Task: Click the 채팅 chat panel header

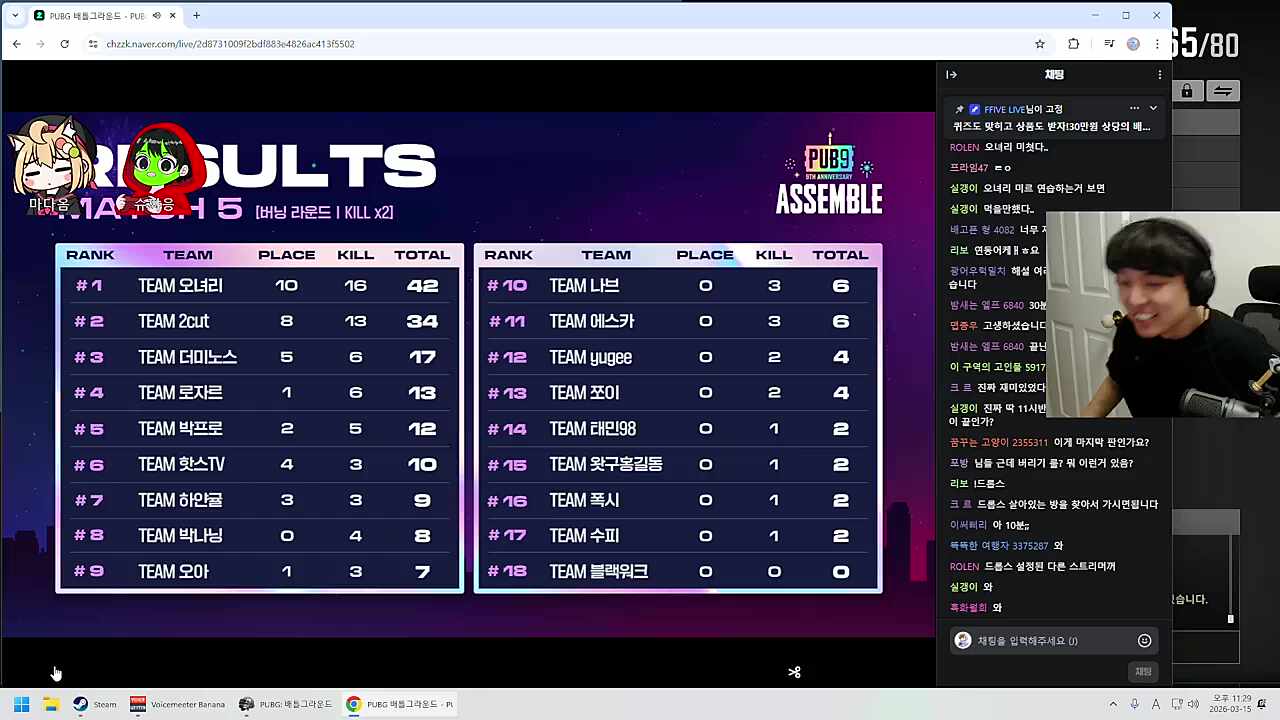Action: tap(1053, 74)
